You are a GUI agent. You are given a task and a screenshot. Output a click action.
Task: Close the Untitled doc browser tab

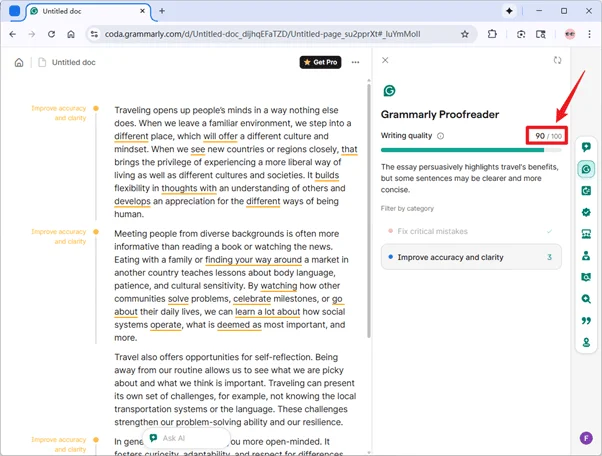coord(142,11)
